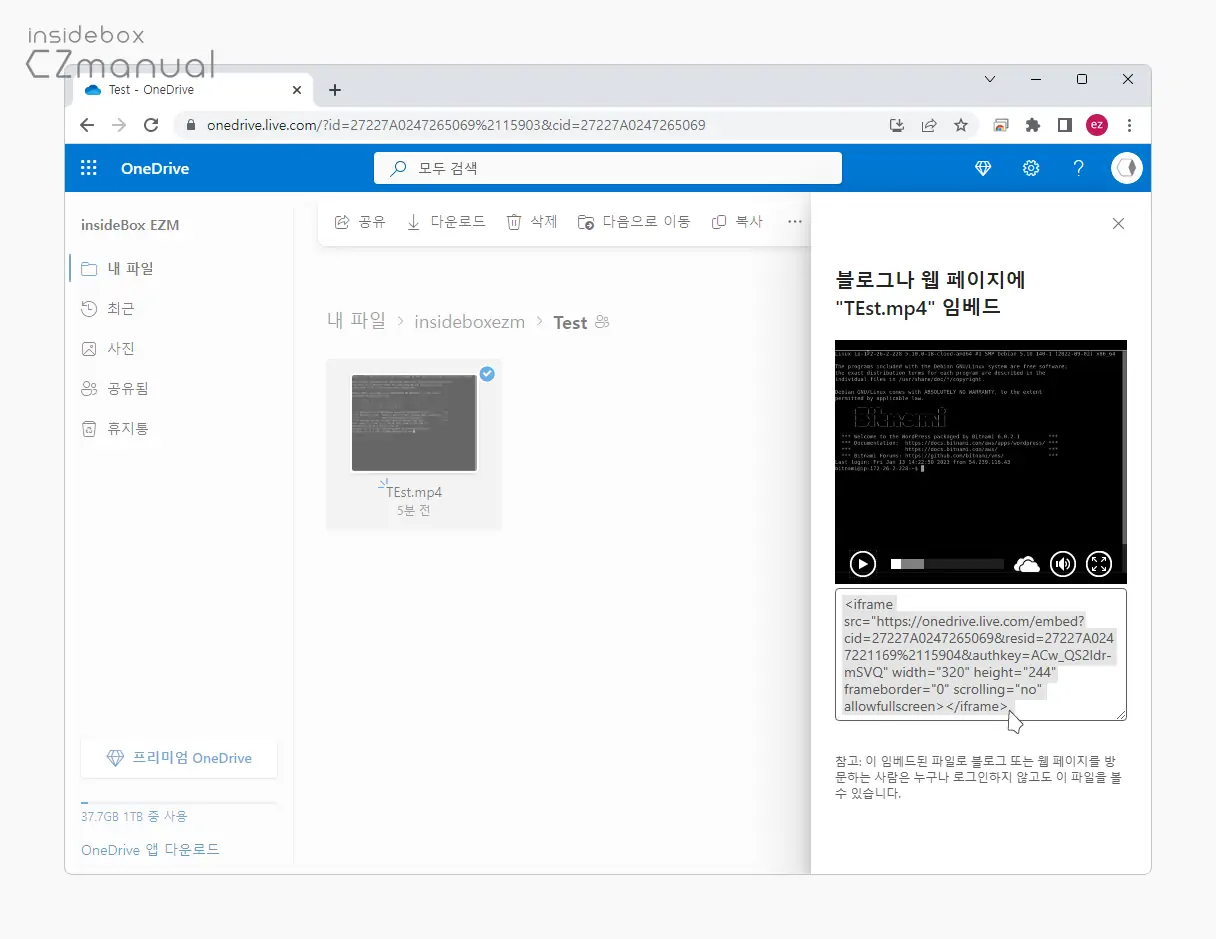The width and height of the screenshot is (1216, 939).
Task: Click the share page icon in address bar
Action: coord(929,125)
